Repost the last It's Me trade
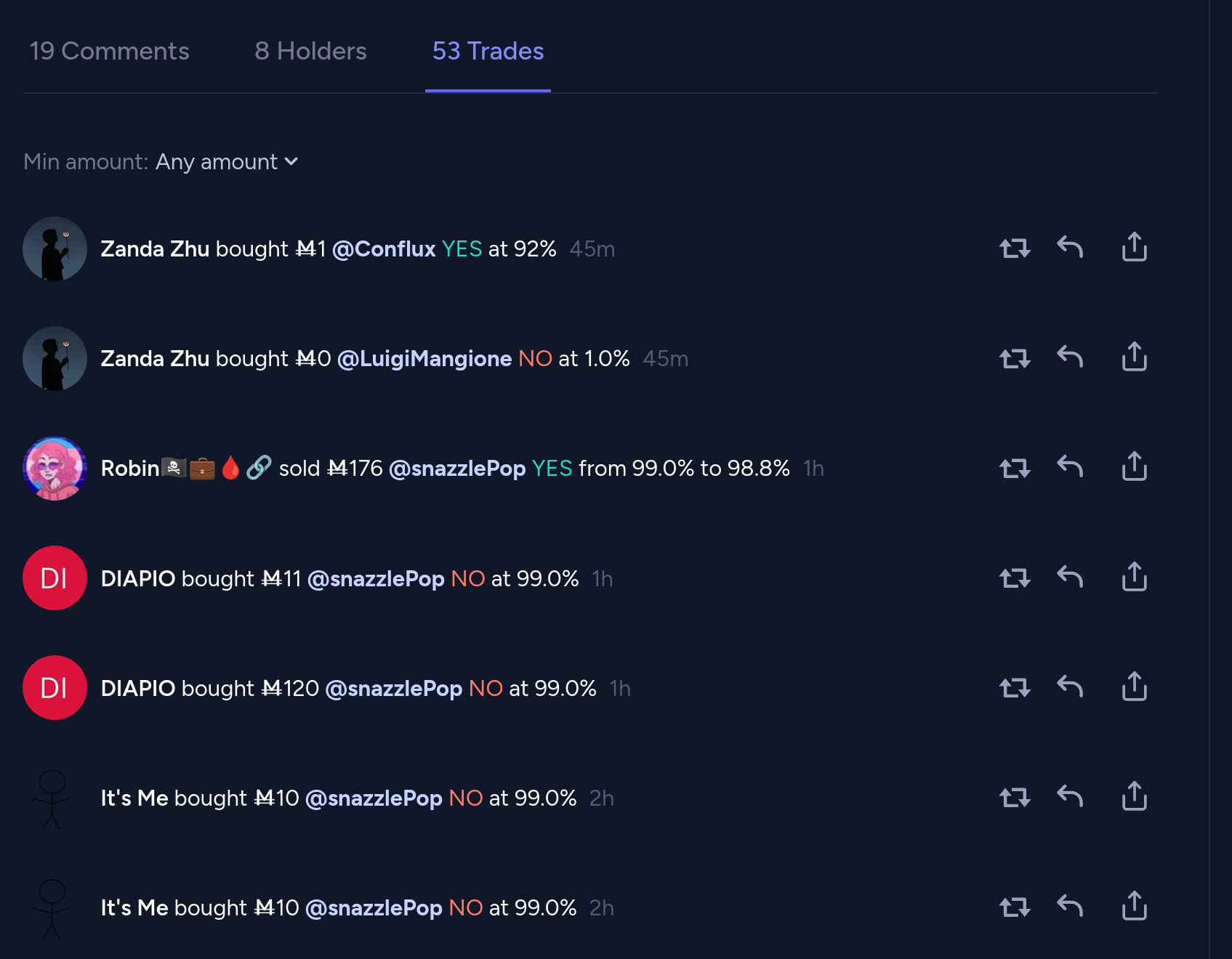Viewport: 1232px width, 959px height. [1015, 907]
